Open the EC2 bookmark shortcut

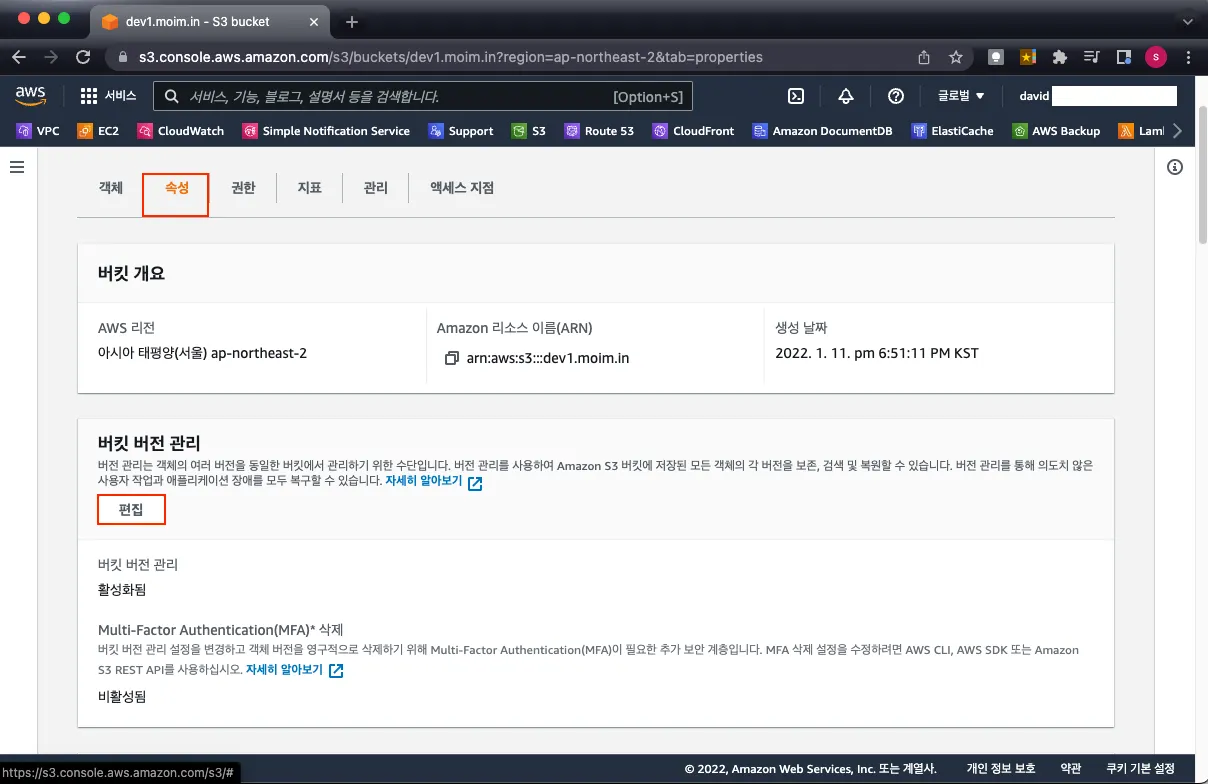point(98,131)
